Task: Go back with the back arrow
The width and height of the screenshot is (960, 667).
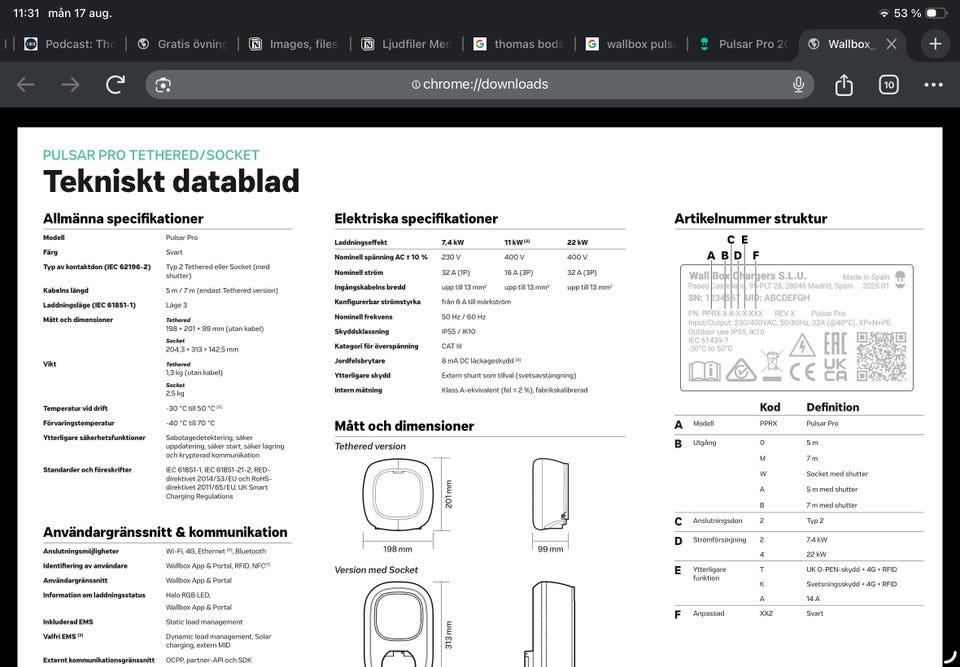Action: click(x=26, y=85)
